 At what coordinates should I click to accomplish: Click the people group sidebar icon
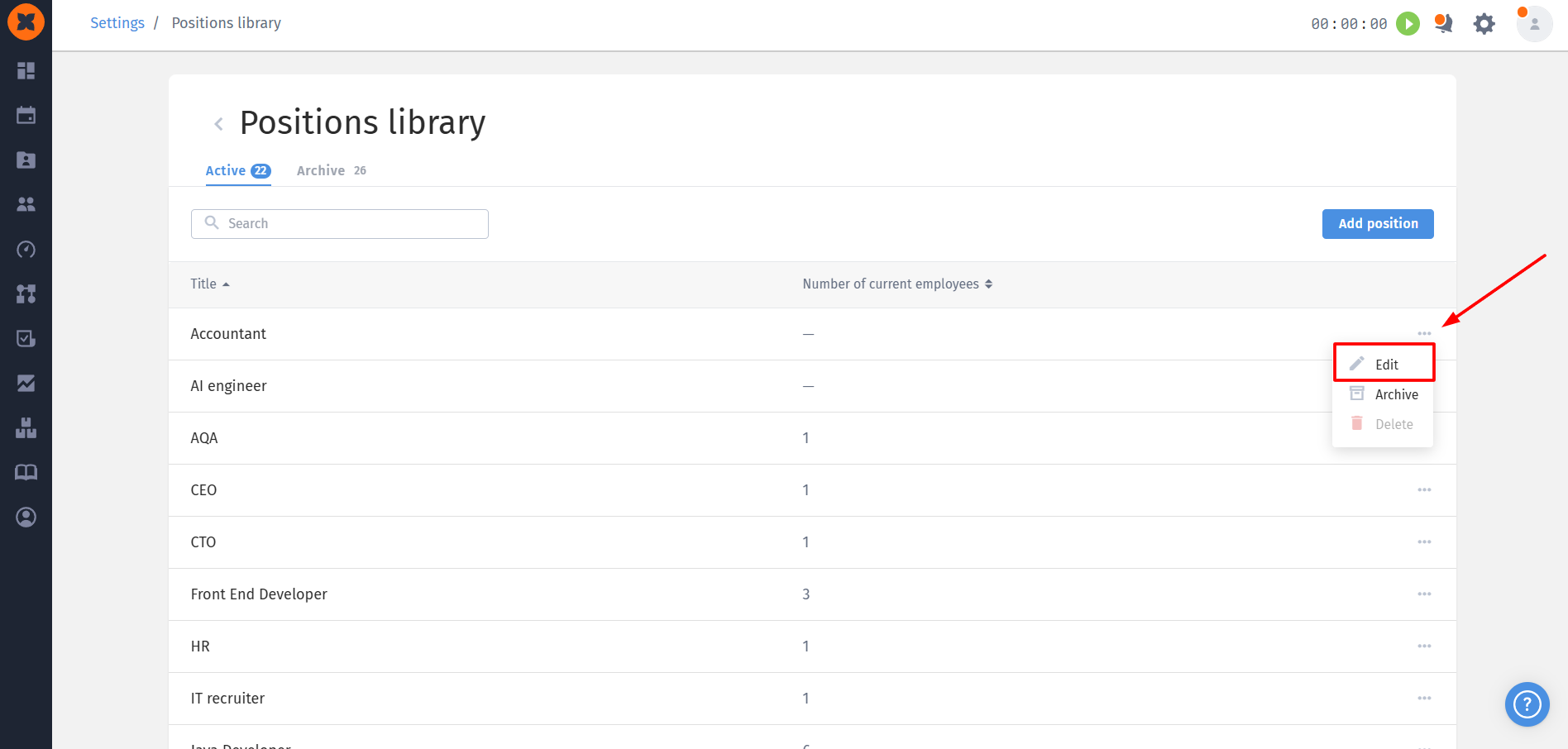pos(26,204)
